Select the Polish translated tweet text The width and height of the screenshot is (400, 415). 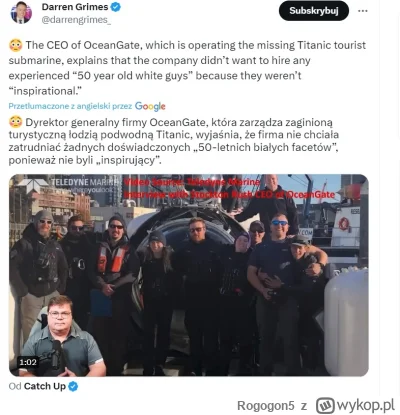click(x=174, y=141)
